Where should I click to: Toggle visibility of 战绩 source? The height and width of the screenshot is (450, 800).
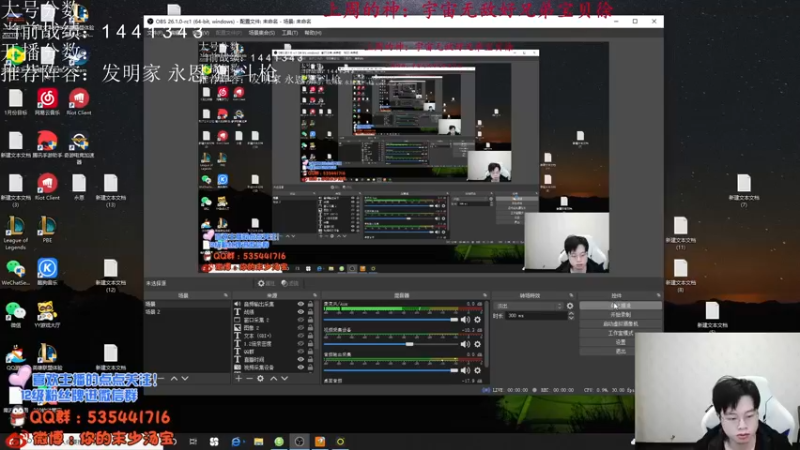click(x=301, y=312)
